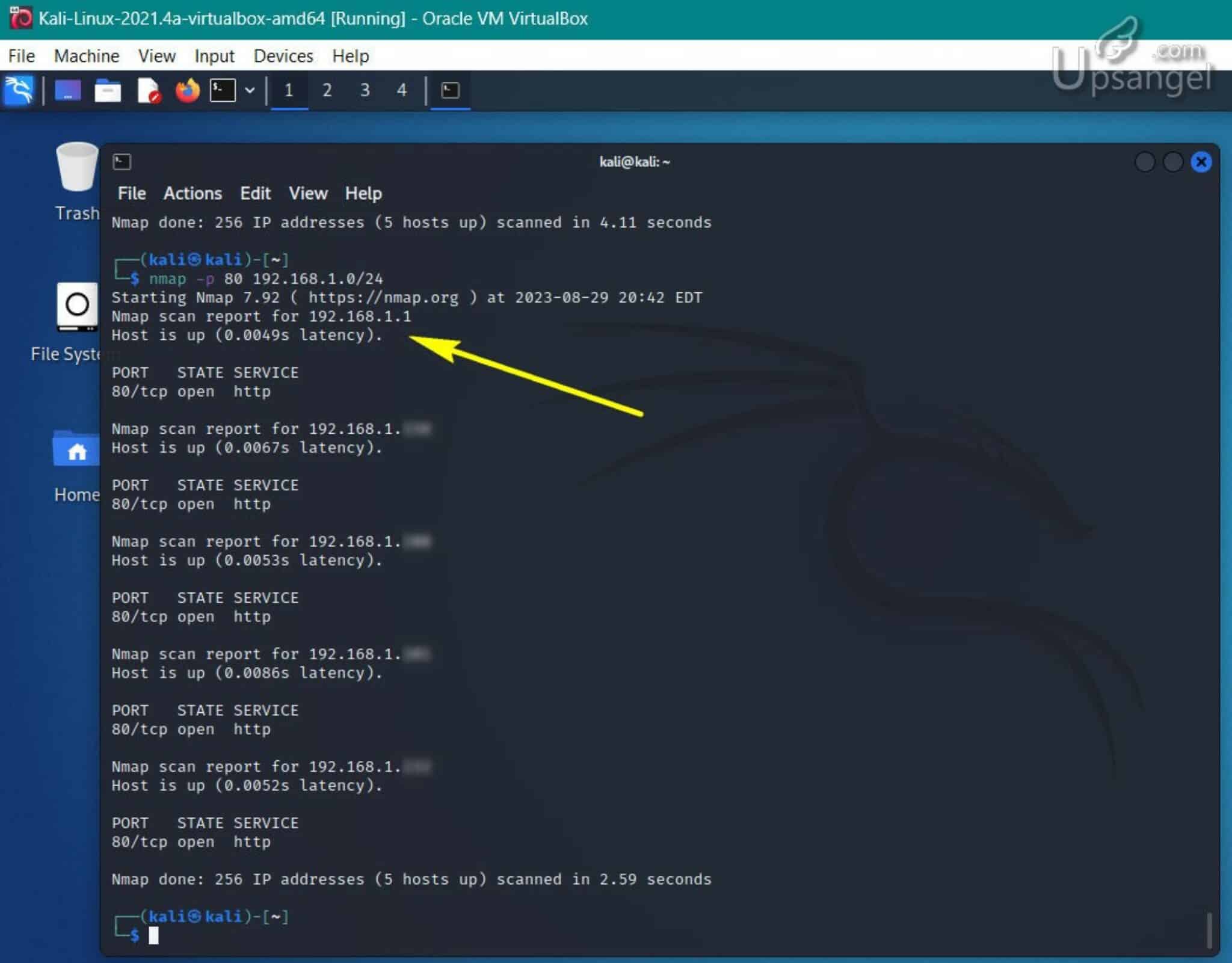
Task: Open the terminal's Actions menu
Action: tap(192, 194)
